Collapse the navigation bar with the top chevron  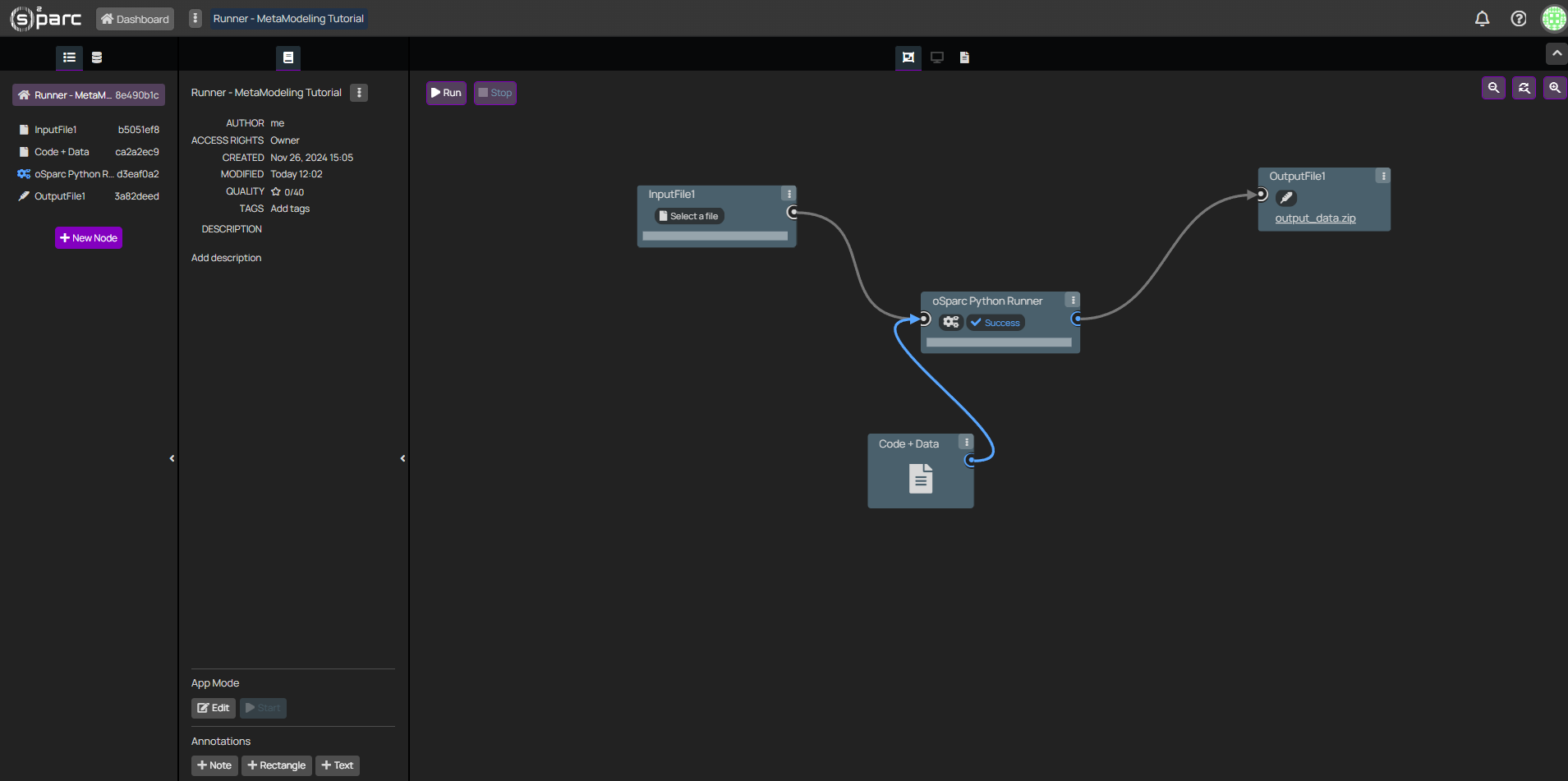[x=1557, y=53]
